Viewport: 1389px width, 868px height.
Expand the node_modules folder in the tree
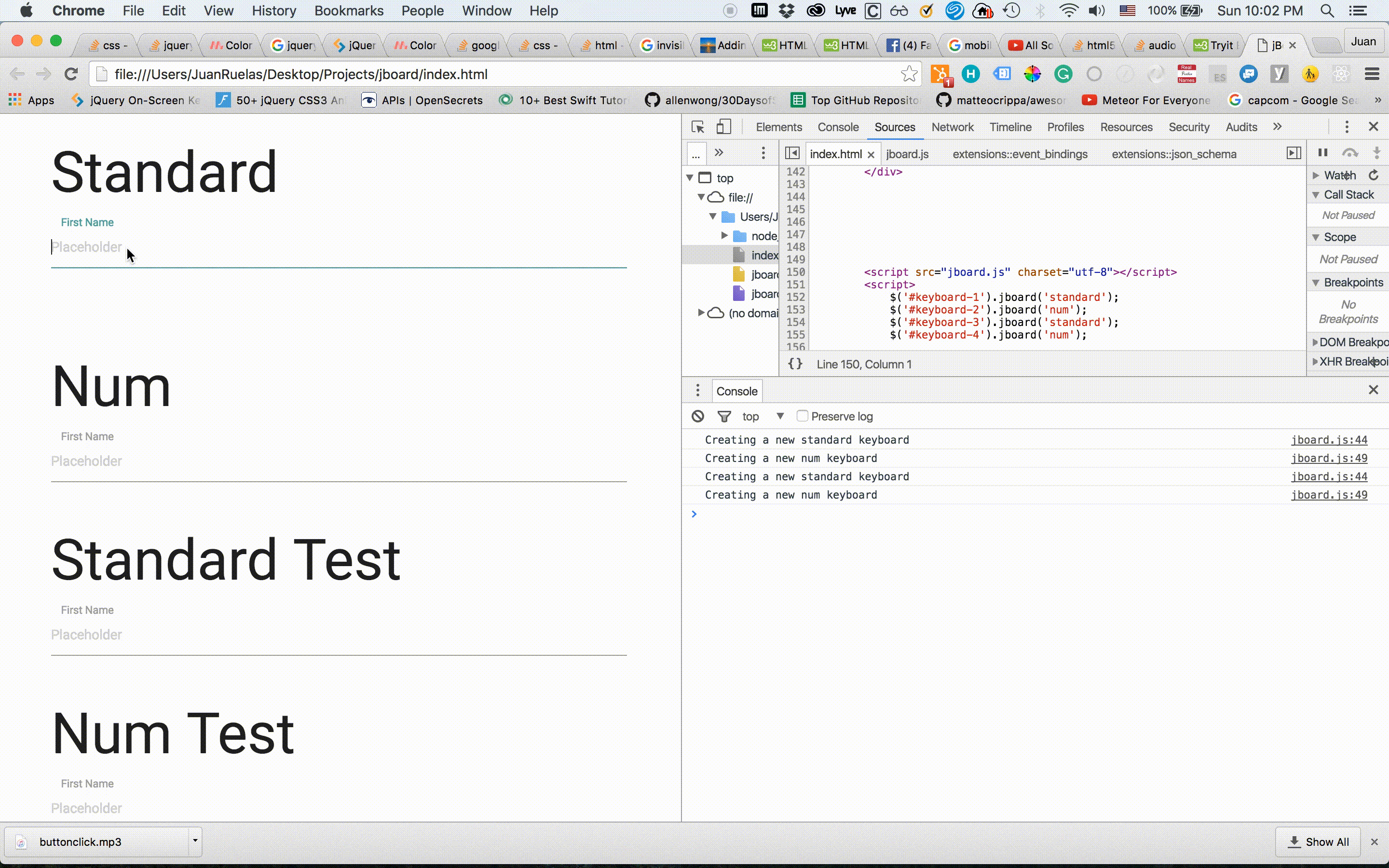point(724,235)
